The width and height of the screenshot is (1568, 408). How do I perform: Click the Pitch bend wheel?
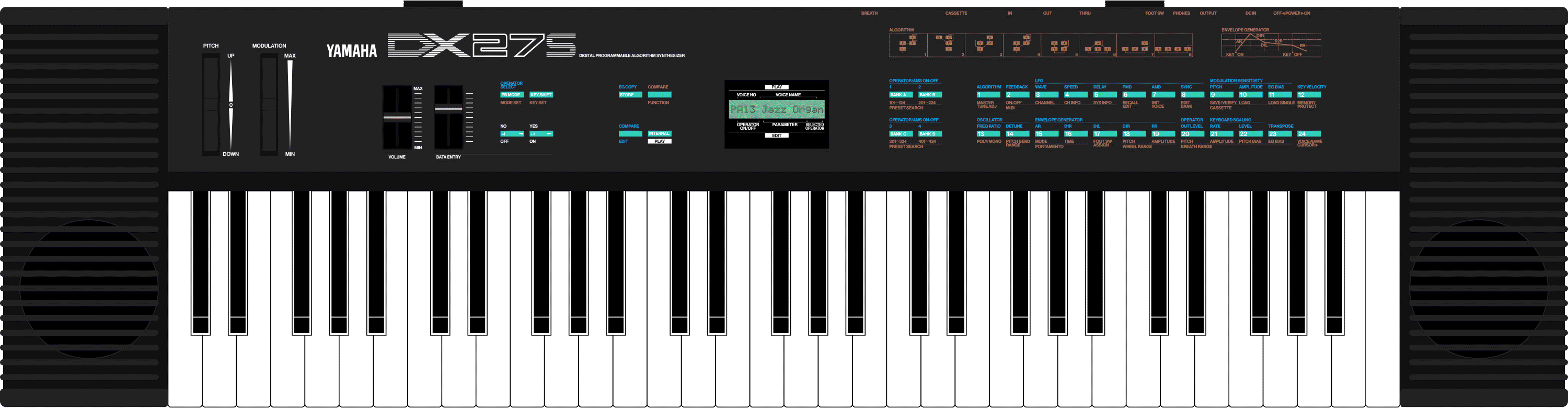pos(211,104)
